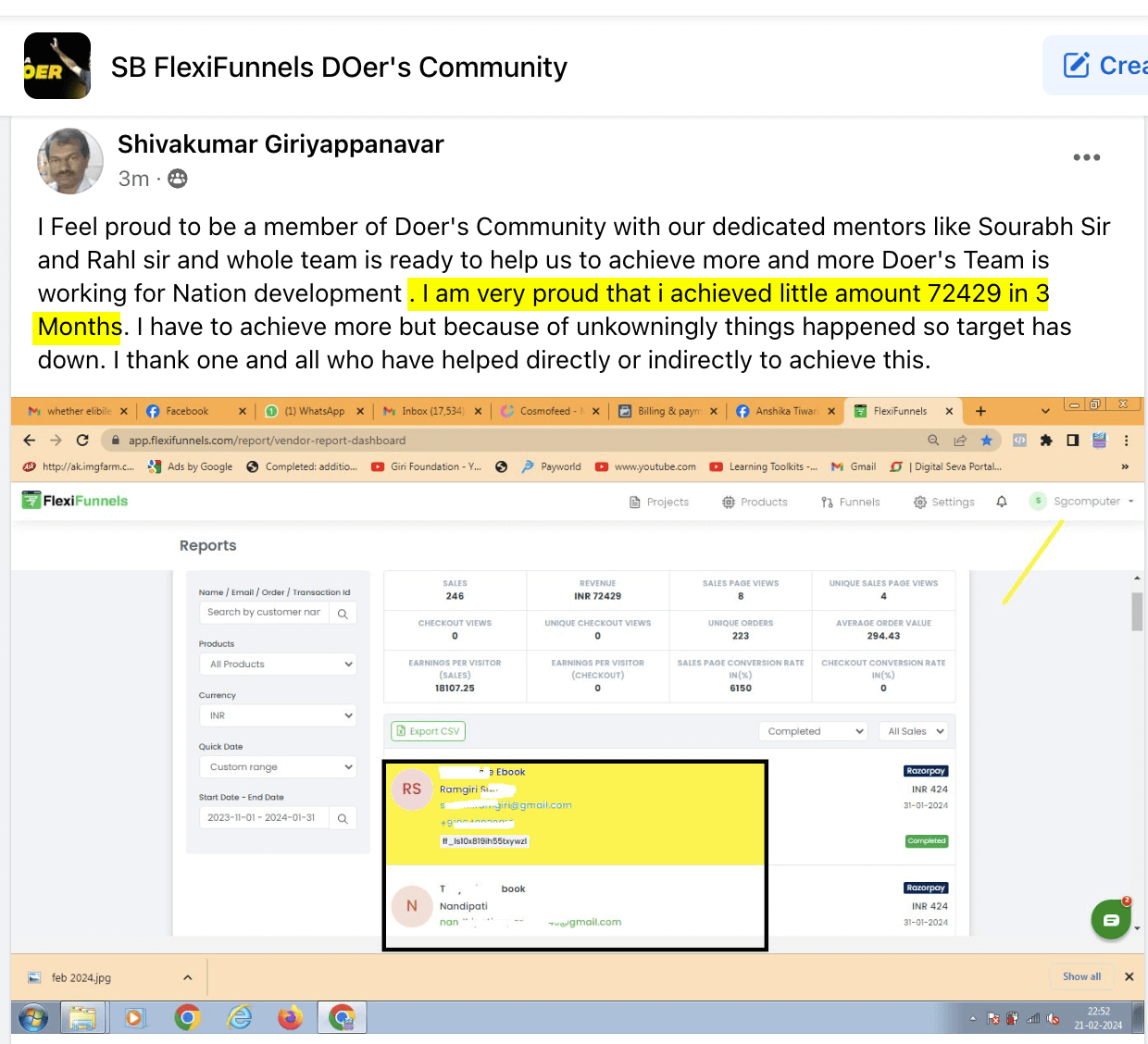Open the post's three-dot options menu
The height and width of the screenshot is (1044, 1148).
pyautogui.click(x=1086, y=156)
